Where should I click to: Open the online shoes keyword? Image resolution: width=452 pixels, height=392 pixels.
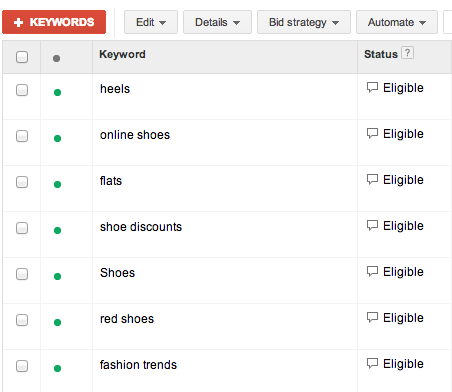tap(135, 135)
